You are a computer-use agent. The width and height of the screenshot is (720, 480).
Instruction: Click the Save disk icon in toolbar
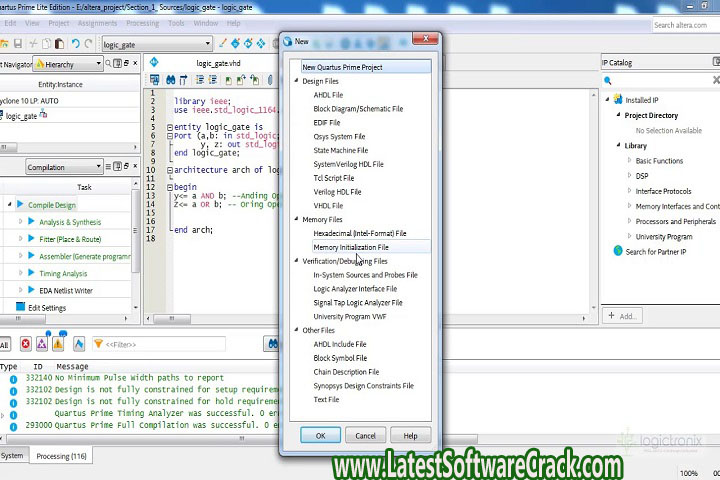tap(17, 44)
